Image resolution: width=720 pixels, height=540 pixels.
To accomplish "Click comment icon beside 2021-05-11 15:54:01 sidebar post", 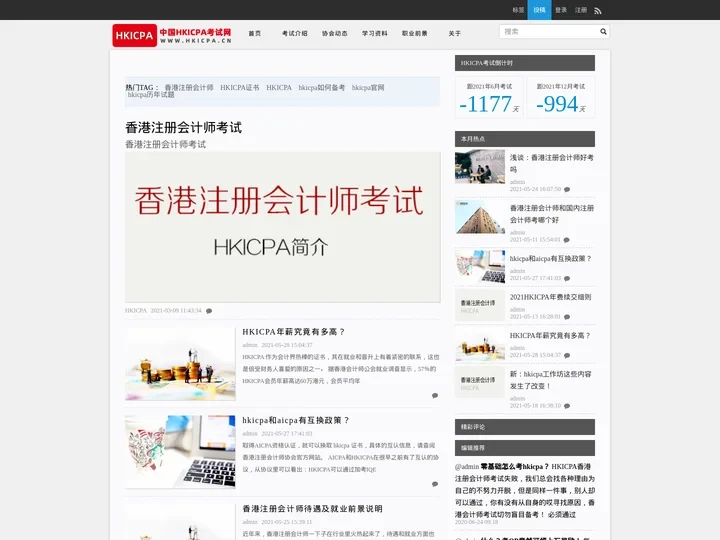I will pyautogui.click(x=567, y=240).
